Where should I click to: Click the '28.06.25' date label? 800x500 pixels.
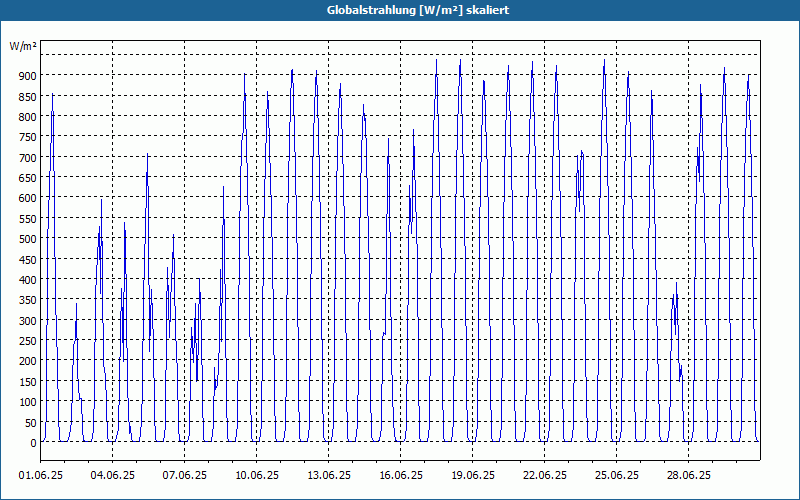[688, 475]
